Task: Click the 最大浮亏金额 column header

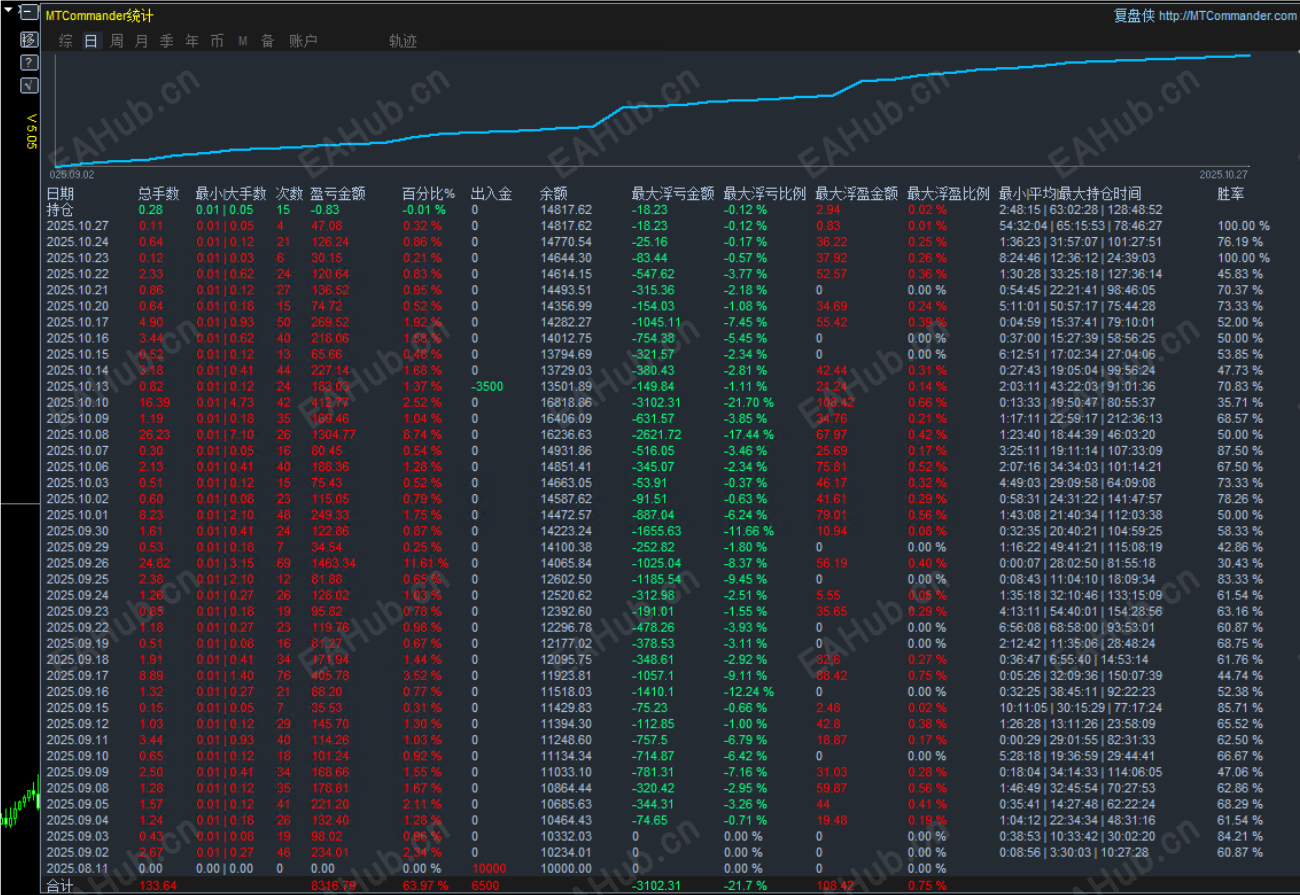Action: (673, 194)
